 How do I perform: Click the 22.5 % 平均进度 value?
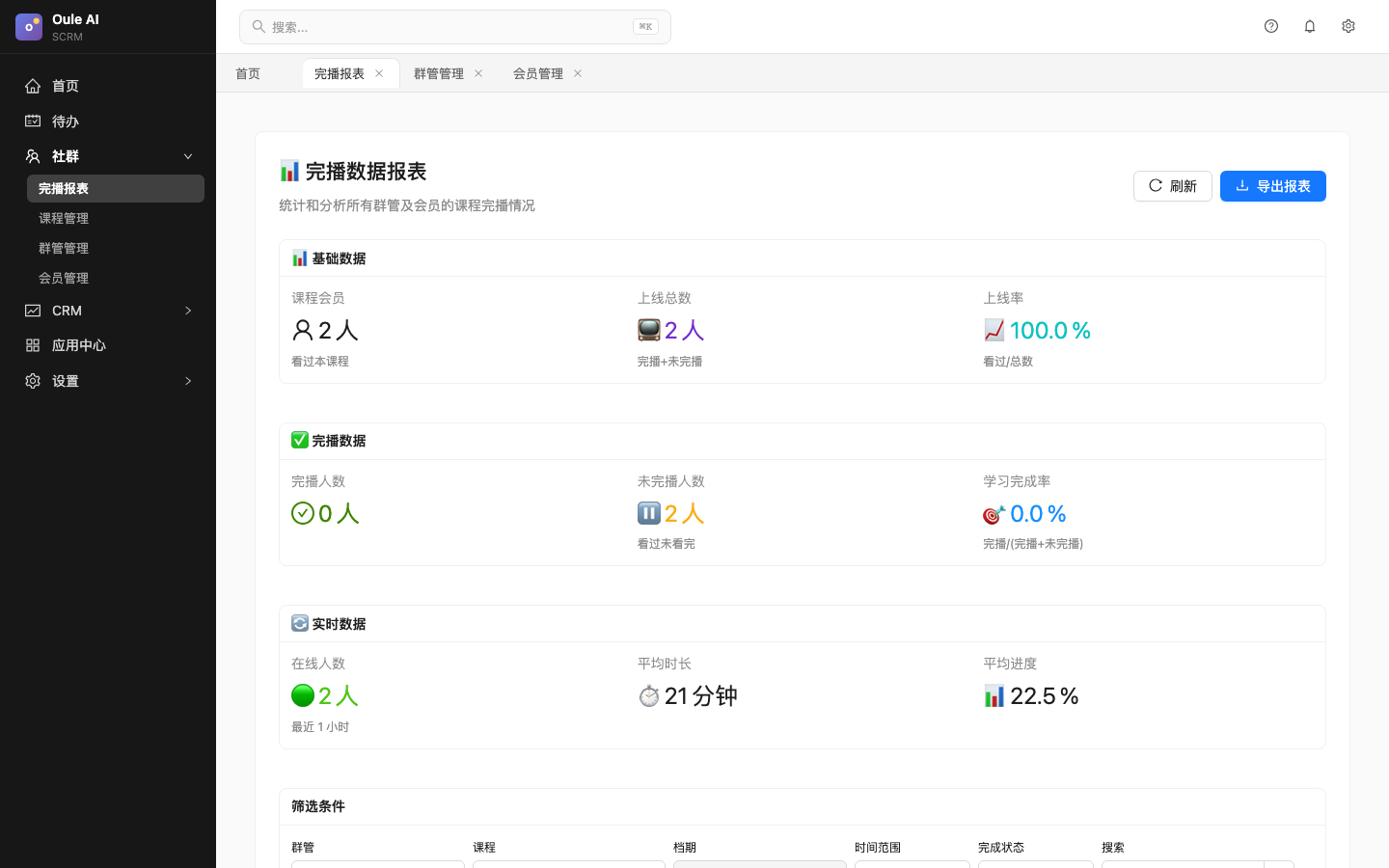(x=1045, y=696)
